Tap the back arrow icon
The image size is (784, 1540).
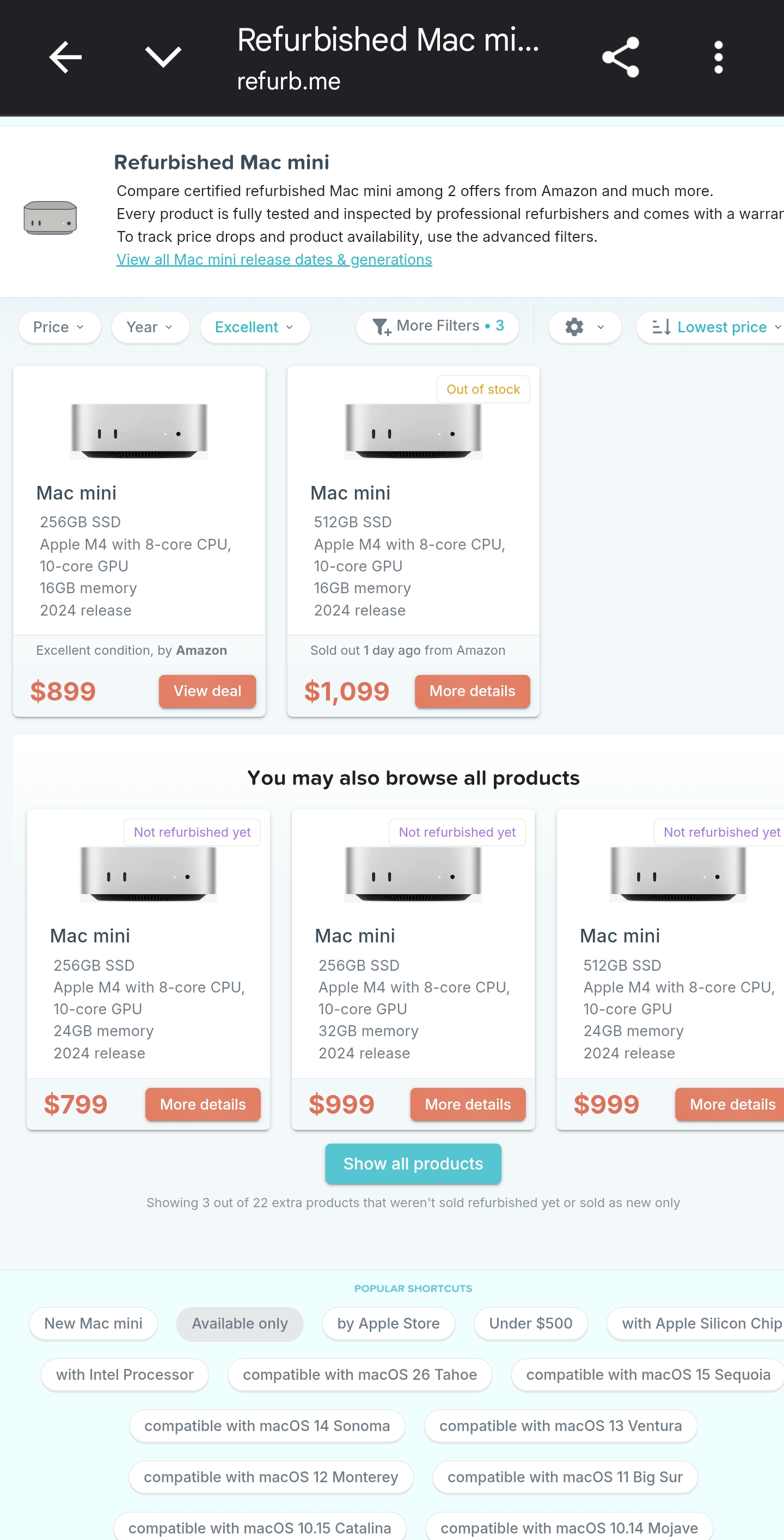[x=65, y=57]
